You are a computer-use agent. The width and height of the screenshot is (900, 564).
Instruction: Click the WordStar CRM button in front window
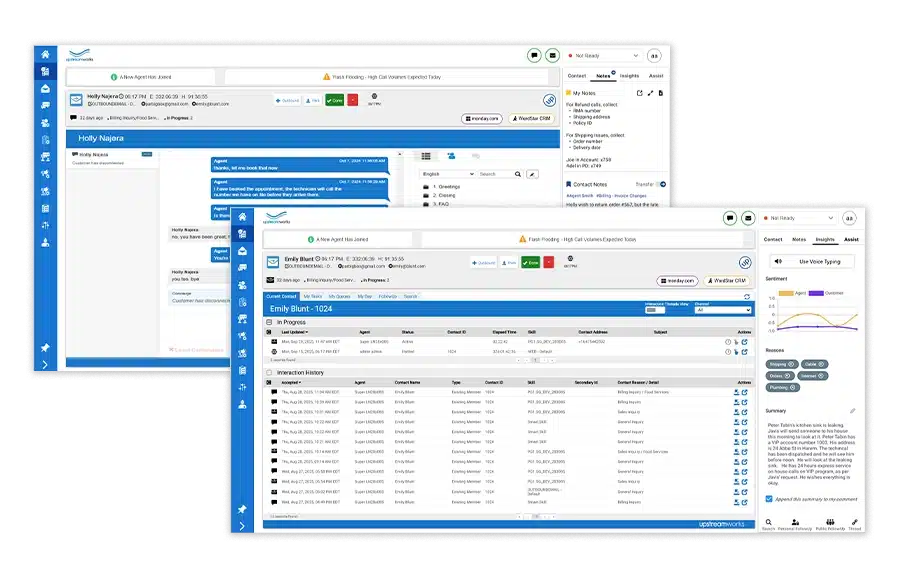click(x=725, y=282)
